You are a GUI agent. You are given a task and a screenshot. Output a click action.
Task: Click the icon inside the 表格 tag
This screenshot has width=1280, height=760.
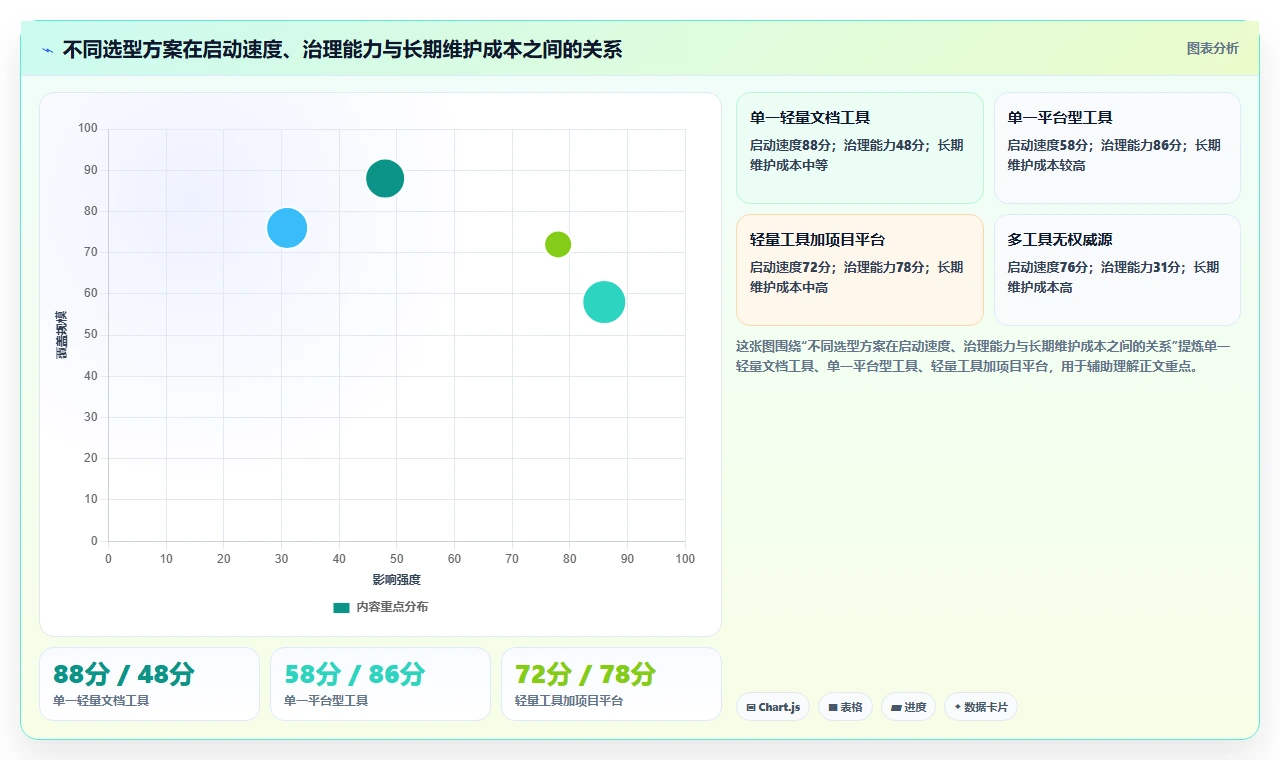tap(832, 708)
